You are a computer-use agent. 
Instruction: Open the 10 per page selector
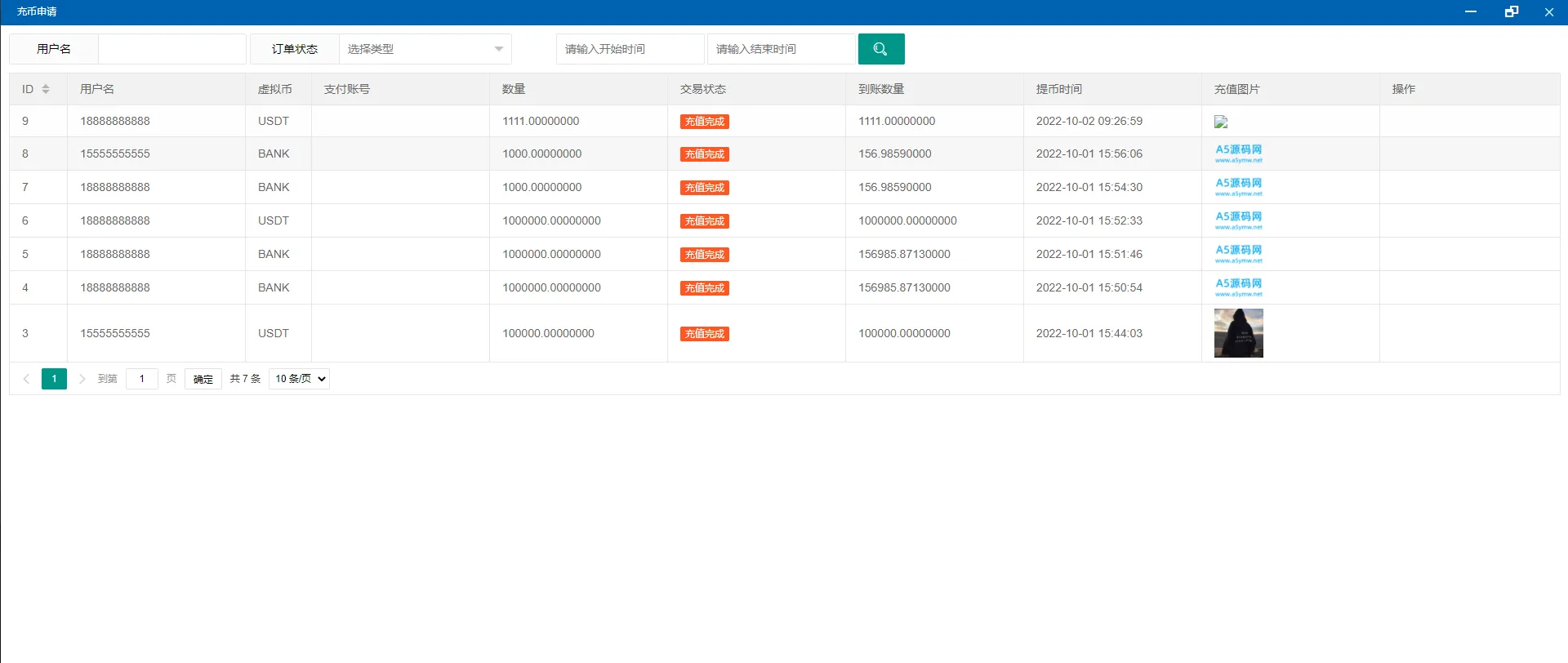pos(299,379)
